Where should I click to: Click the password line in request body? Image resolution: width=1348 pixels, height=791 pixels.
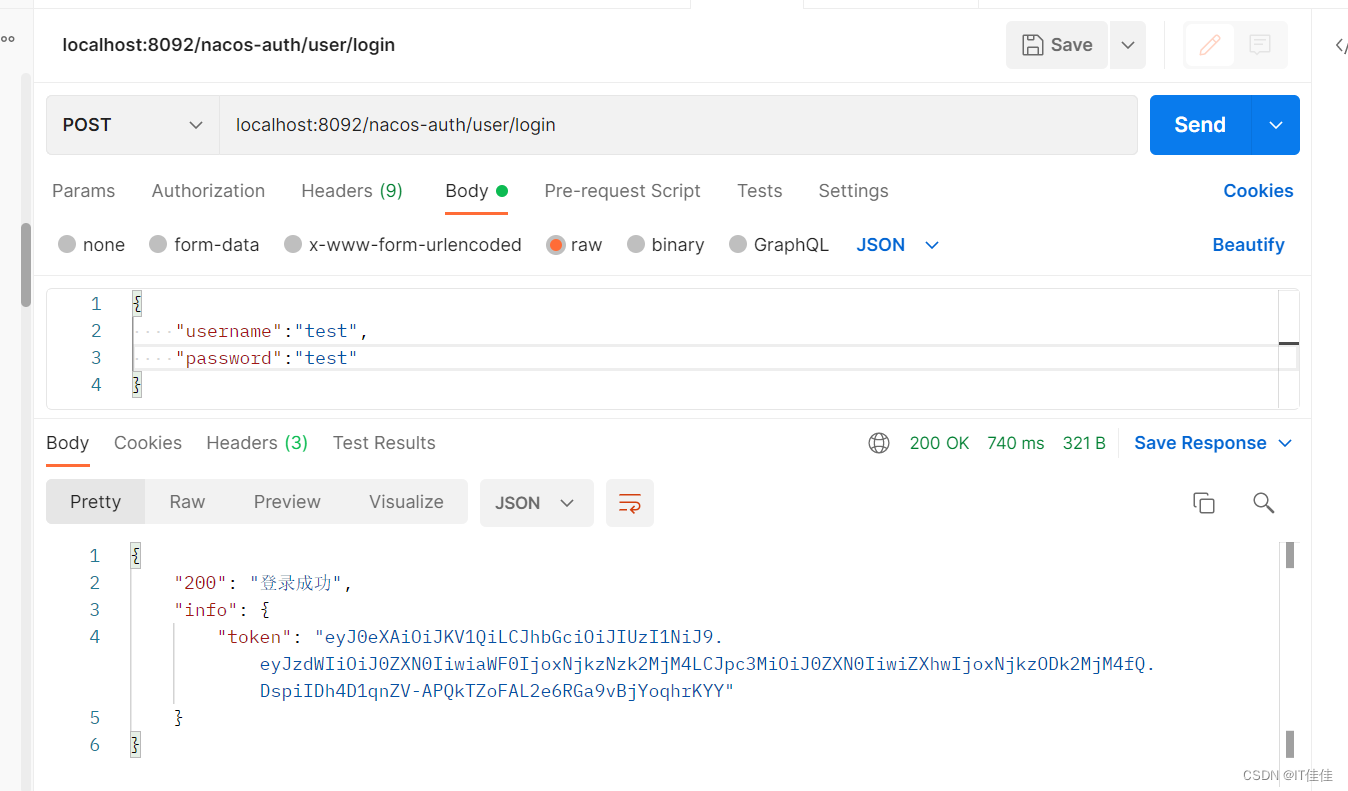266,358
